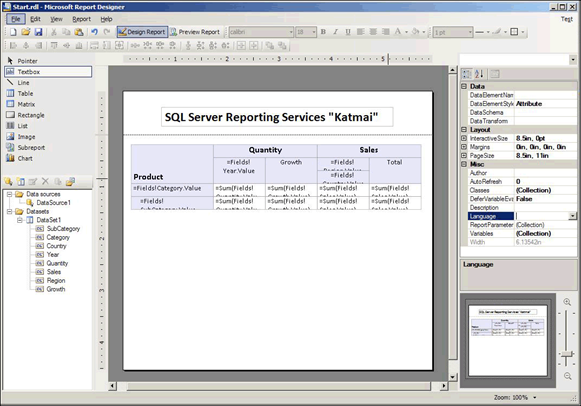Viewport: 581px width, 406px height.
Task: Collapse the Layout property category
Action: 464,130
